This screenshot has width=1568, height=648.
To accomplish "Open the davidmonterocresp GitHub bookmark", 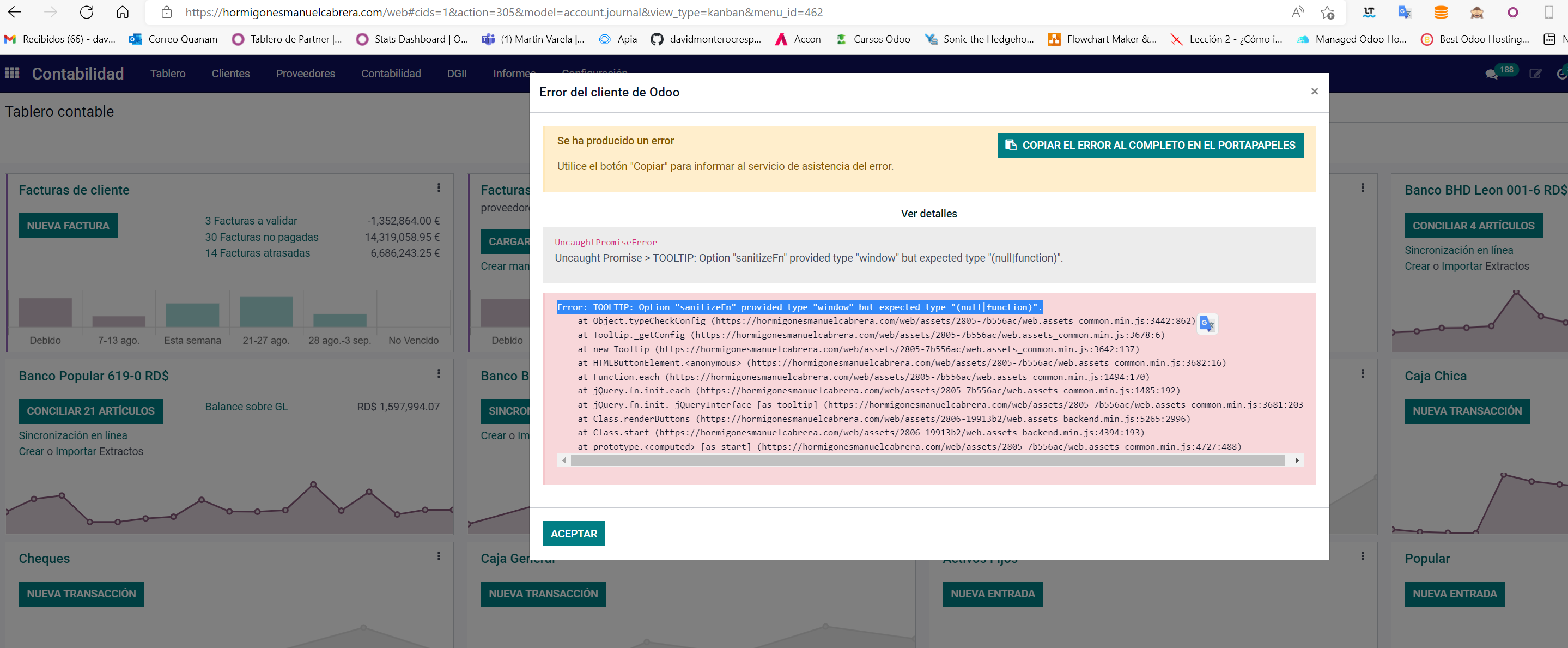I will [706, 39].
